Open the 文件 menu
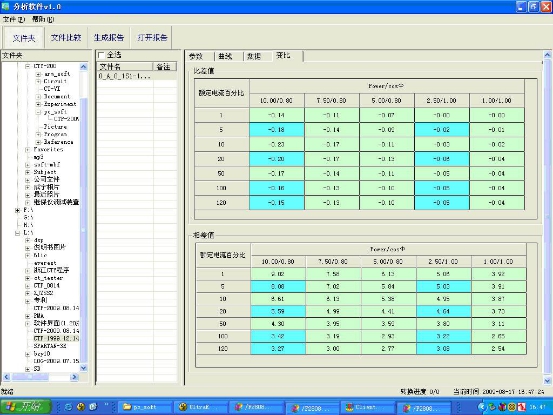This screenshot has width=553, height=415. (14, 19)
